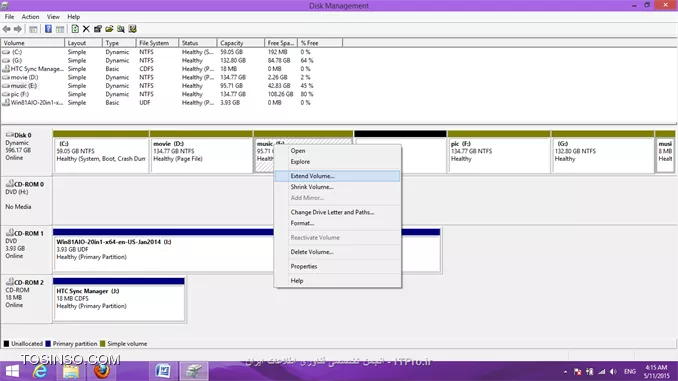Click the green Refresh toolbar icon

click(x=75, y=29)
